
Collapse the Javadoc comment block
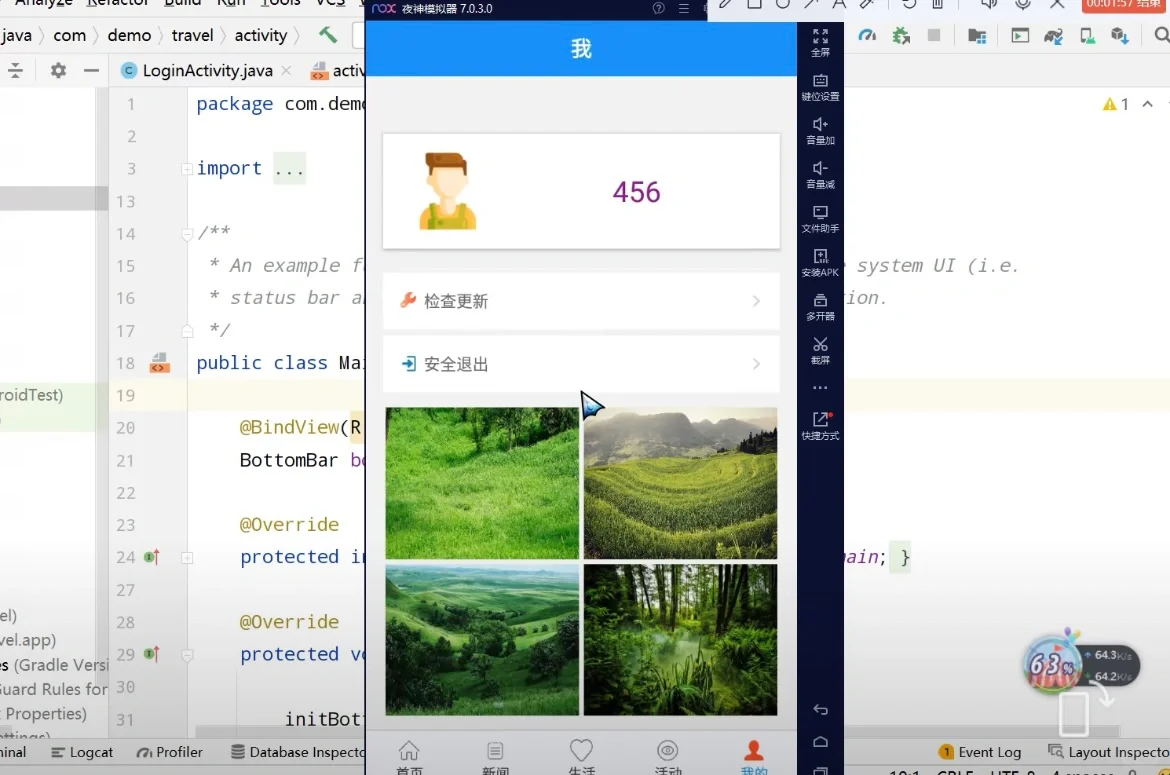[x=186, y=232]
